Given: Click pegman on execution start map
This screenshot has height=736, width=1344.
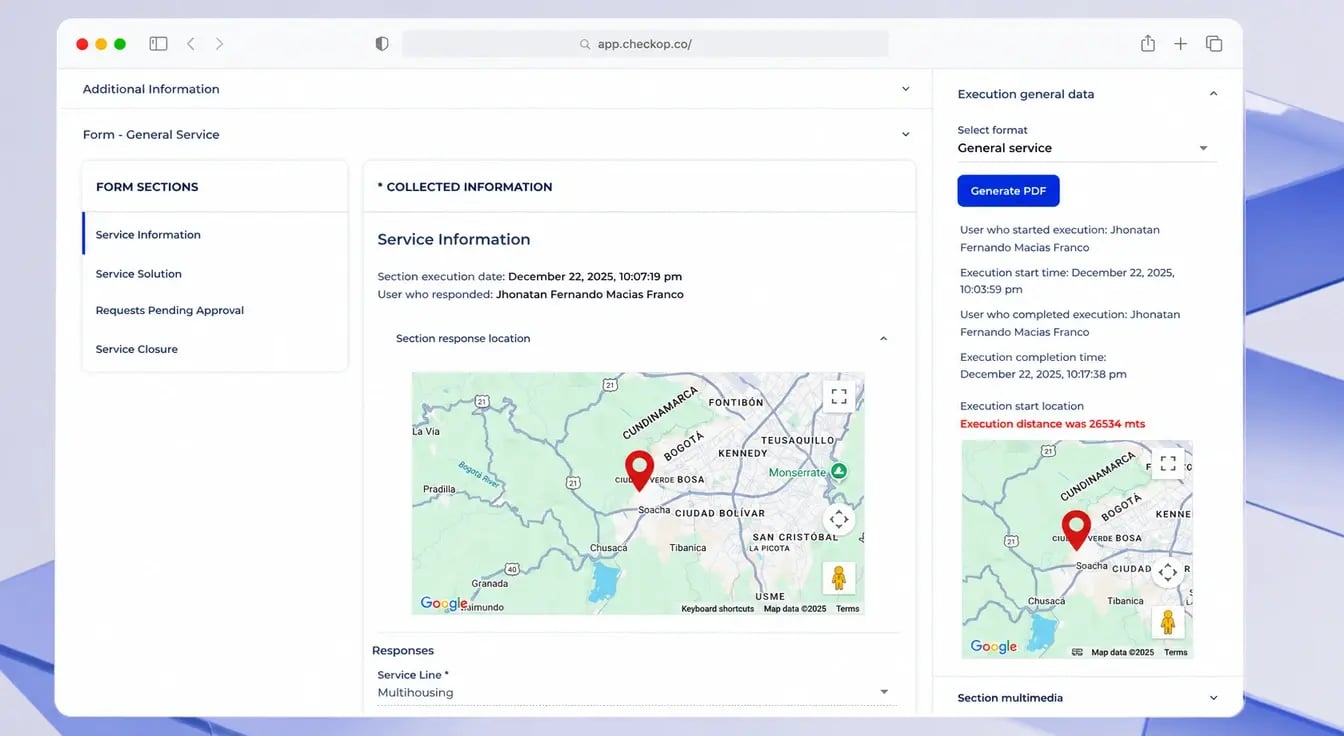Looking at the screenshot, I should (x=1167, y=622).
